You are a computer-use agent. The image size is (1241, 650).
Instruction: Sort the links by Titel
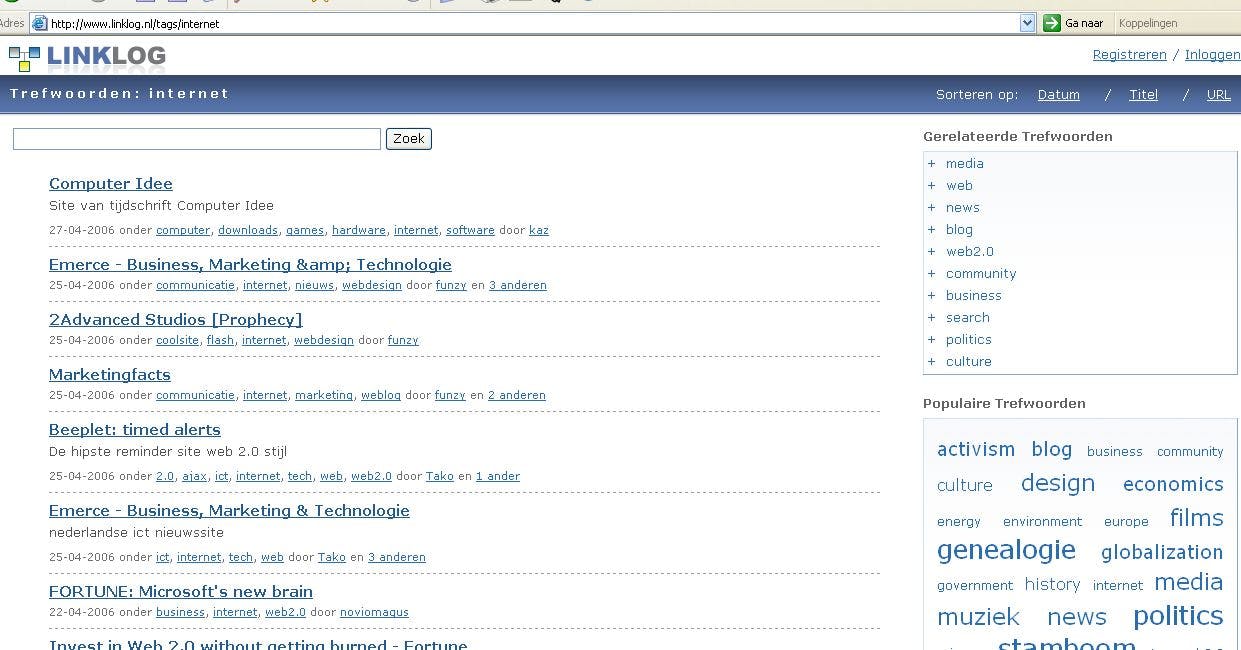pyautogui.click(x=1143, y=94)
